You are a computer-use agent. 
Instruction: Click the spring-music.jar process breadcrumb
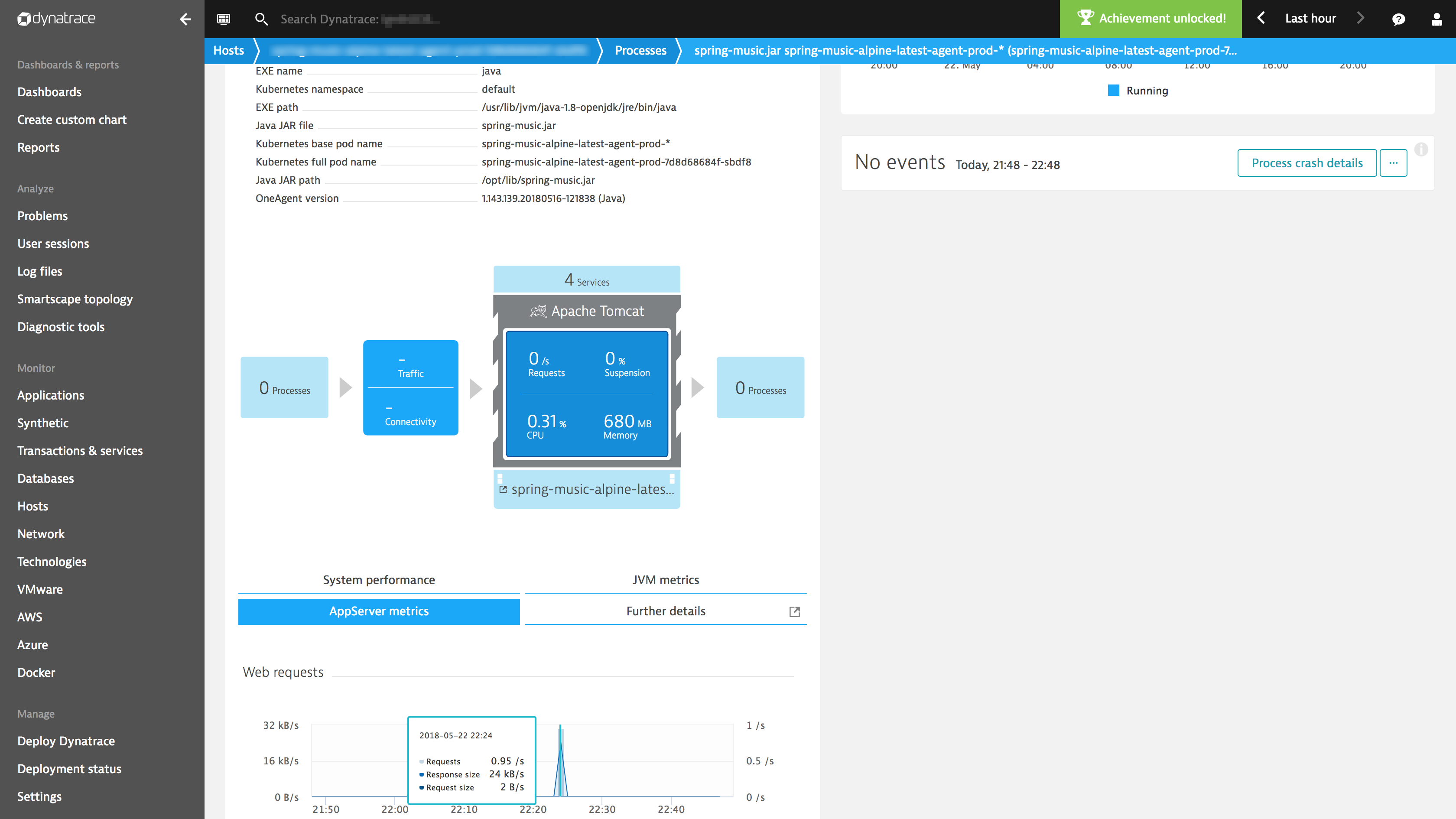[x=965, y=50]
